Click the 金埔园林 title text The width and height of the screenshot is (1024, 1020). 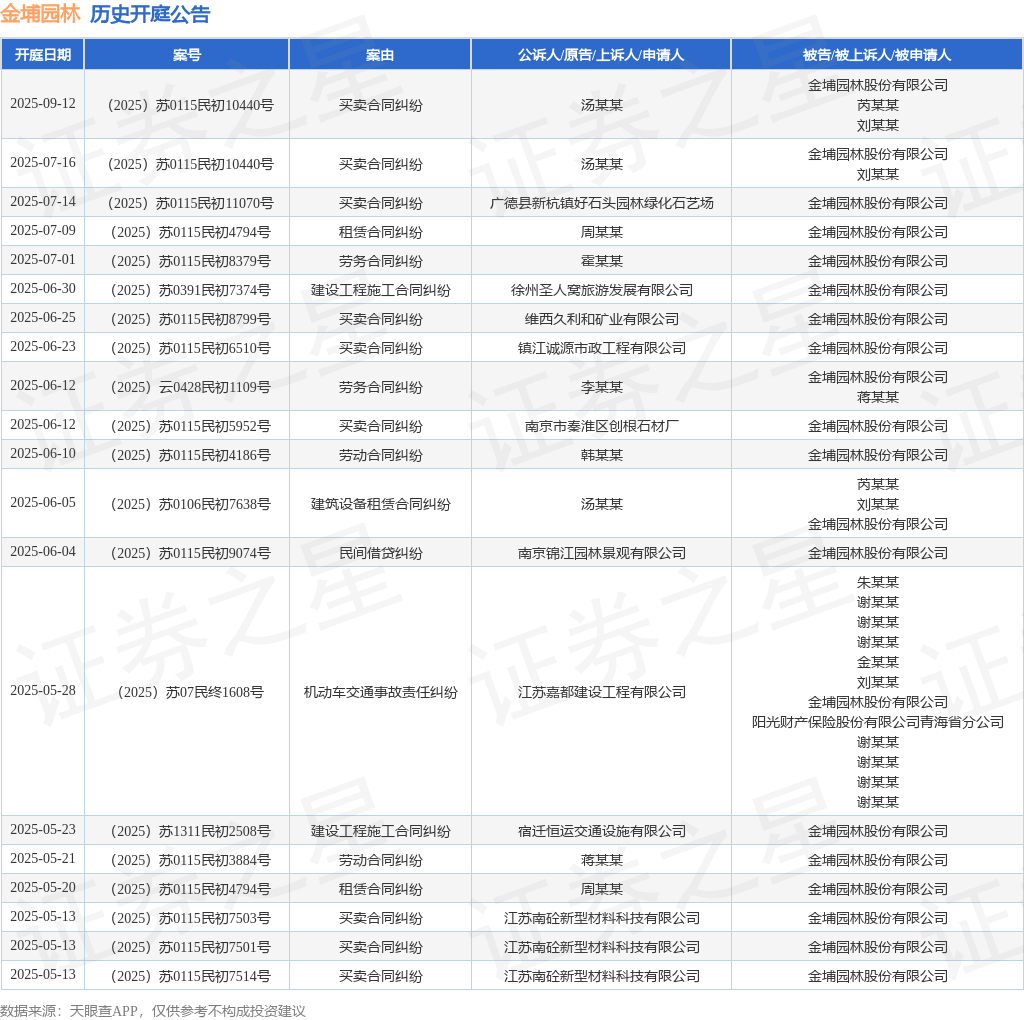(40, 14)
